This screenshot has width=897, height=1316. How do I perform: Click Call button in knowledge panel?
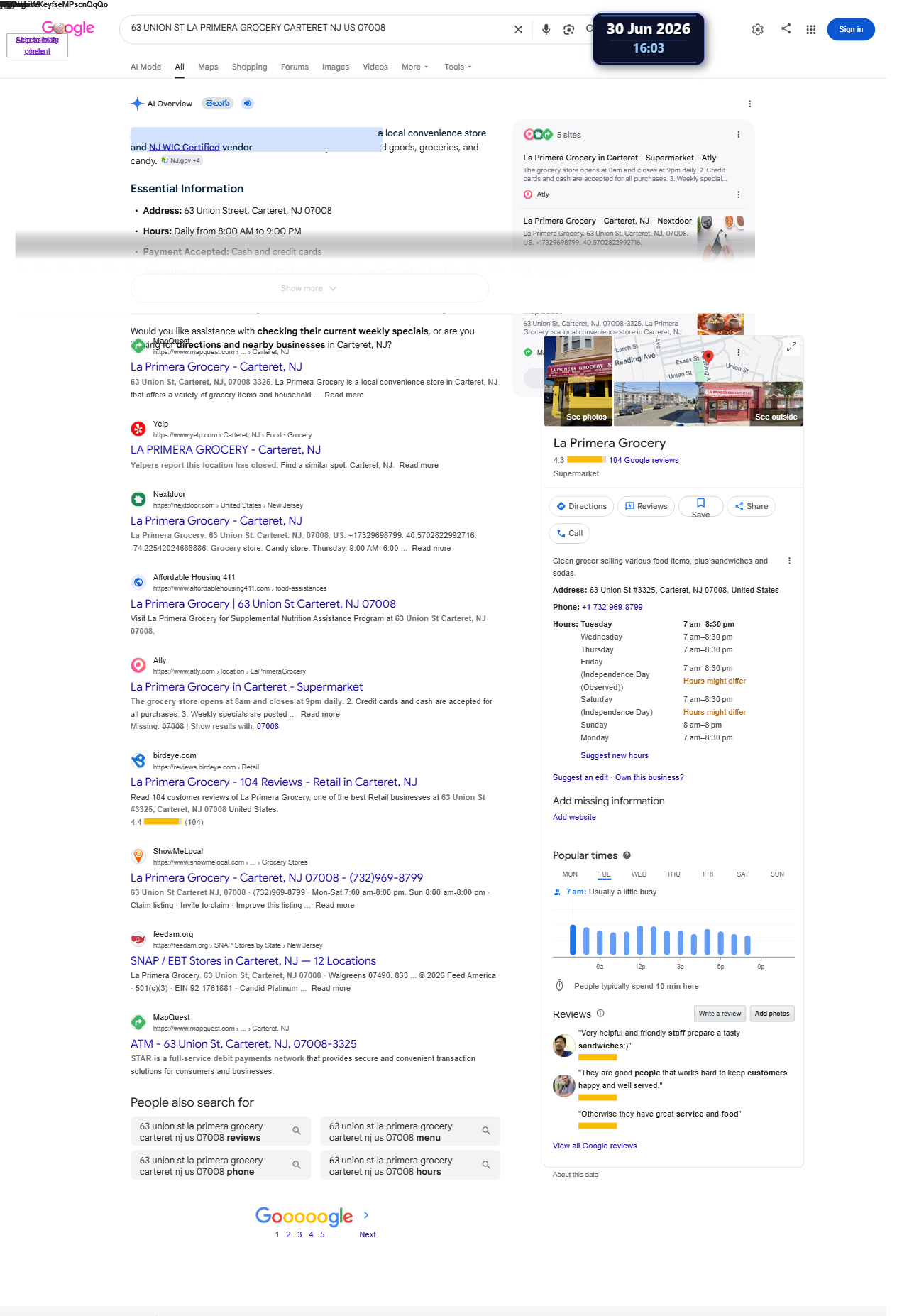(570, 533)
